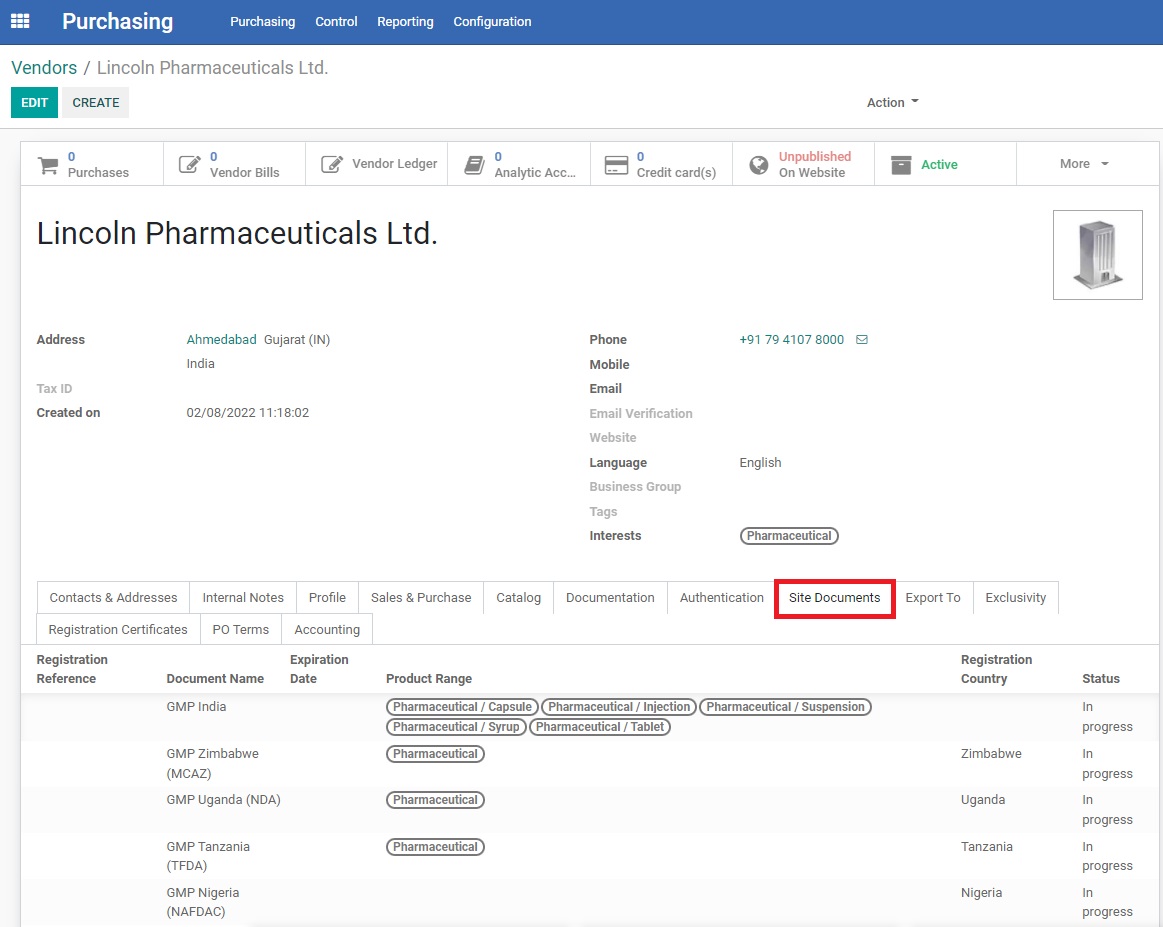Screen dimensions: 1163x927
Task: Open the Export To tab
Action: (x=933, y=598)
